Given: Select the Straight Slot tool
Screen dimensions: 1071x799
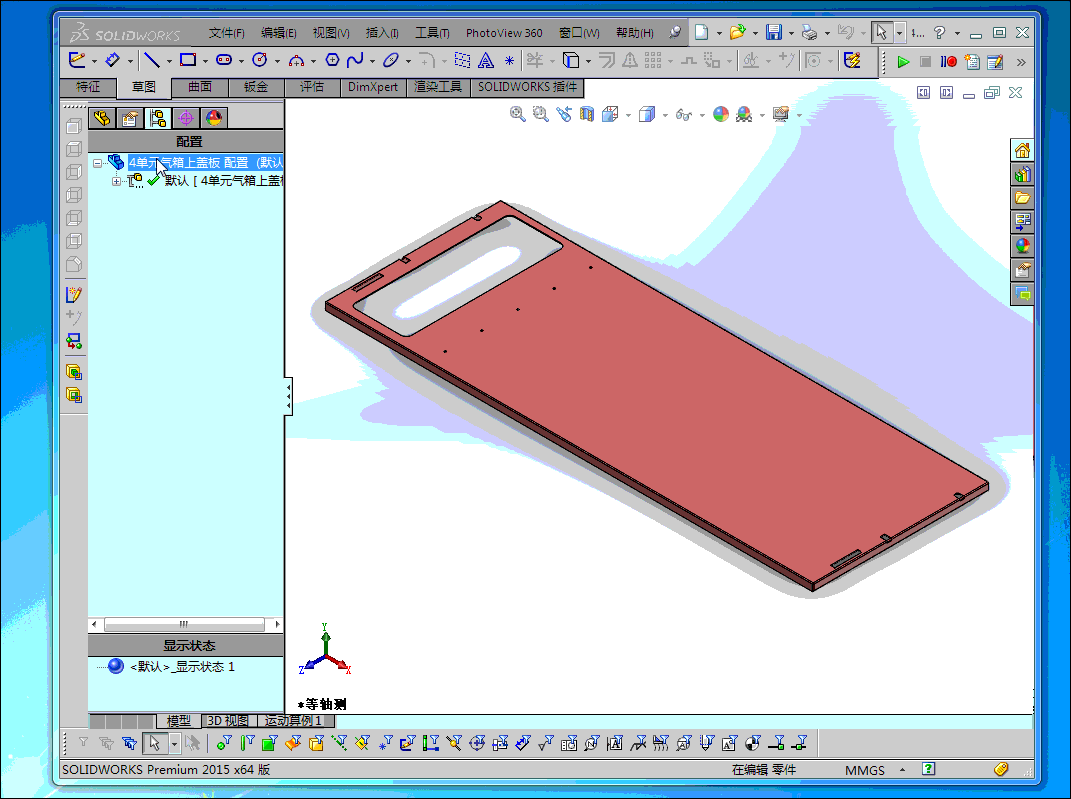Looking at the screenshot, I should pyautogui.click(x=224, y=61).
